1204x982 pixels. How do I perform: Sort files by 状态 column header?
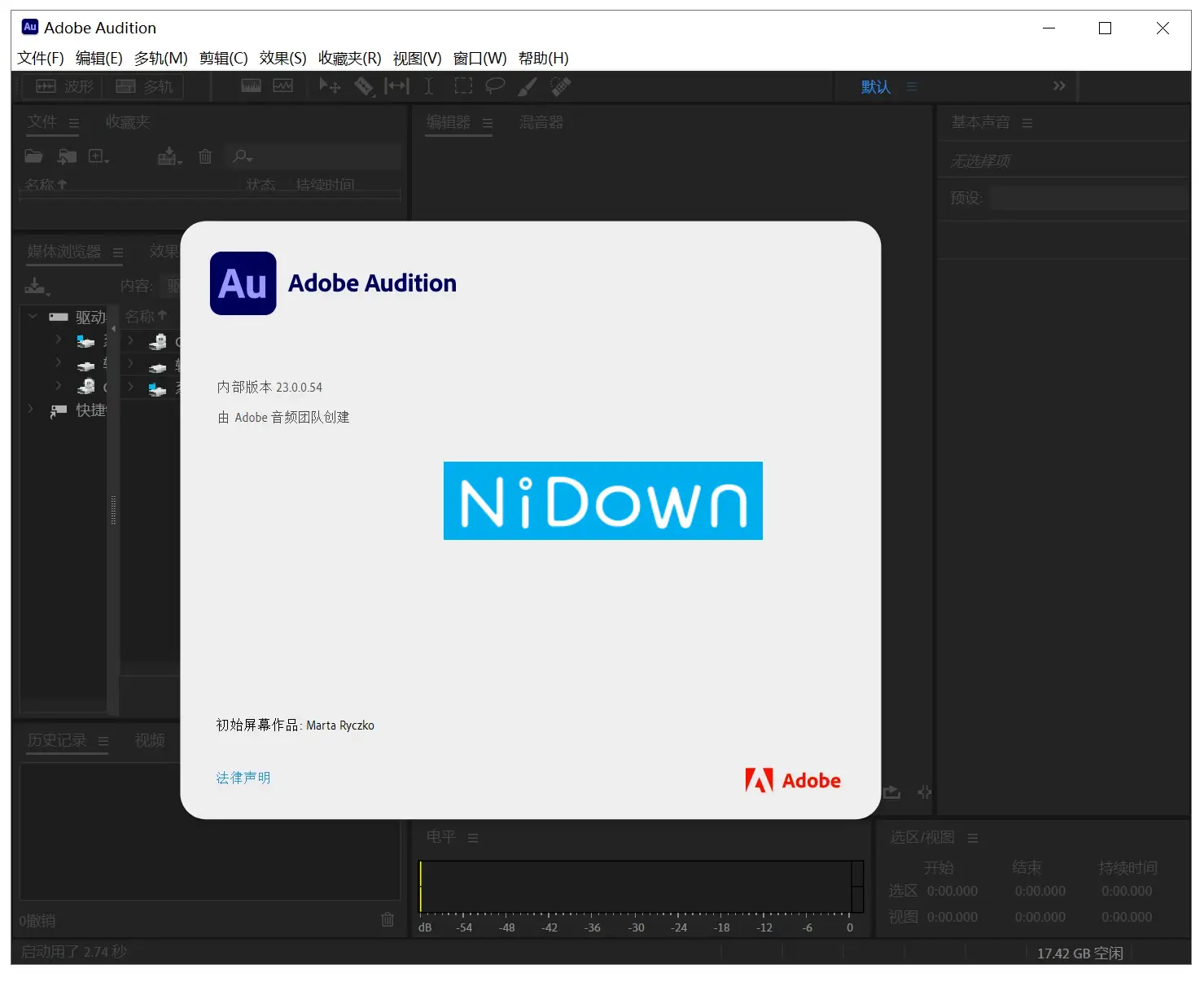point(261,185)
